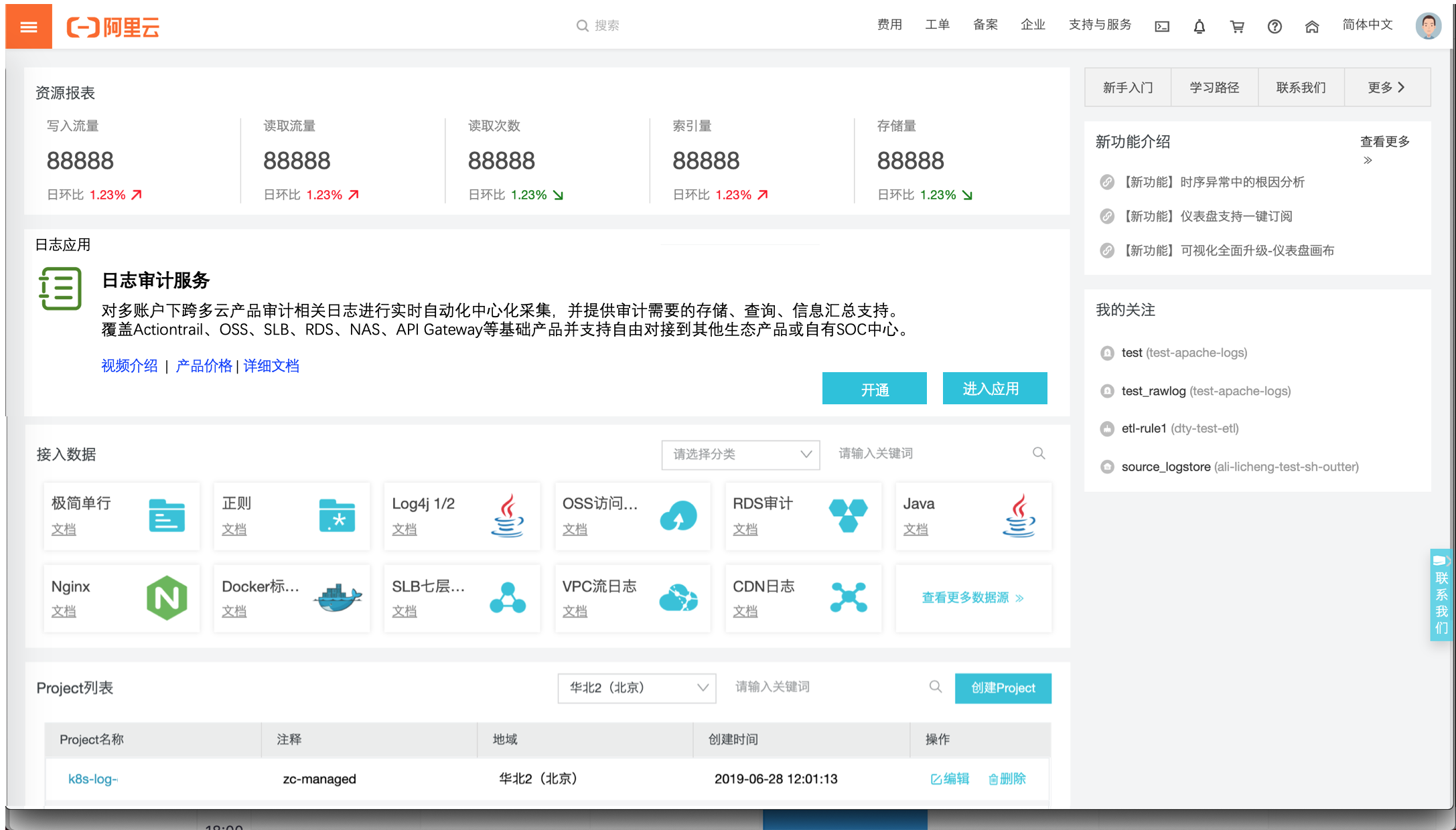Open the user avatar menu
This screenshot has width=1456, height=830.
click(1428, 26)
